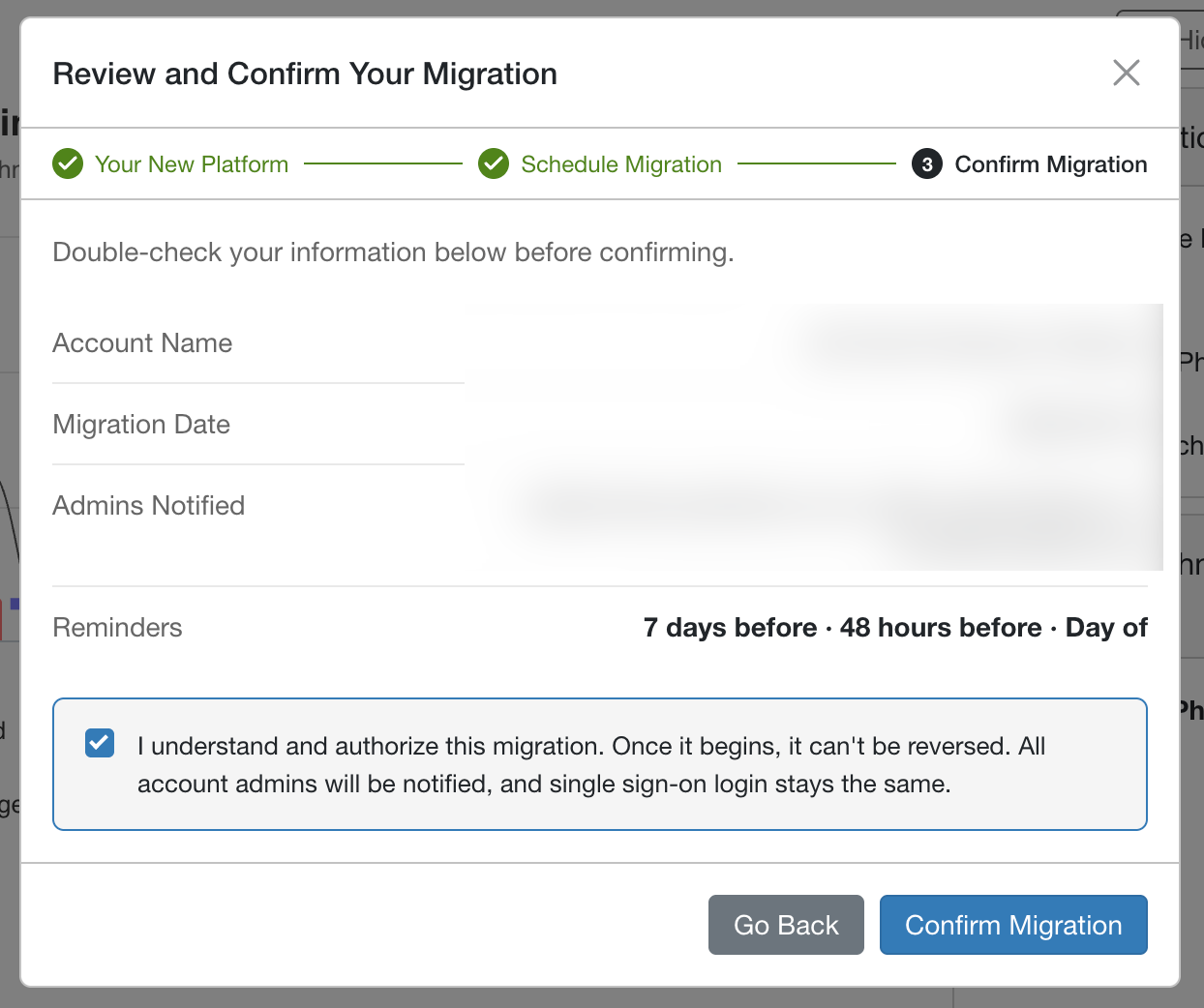Click the Reminders label
The image size is (1204, 1008).
(117, 628)
